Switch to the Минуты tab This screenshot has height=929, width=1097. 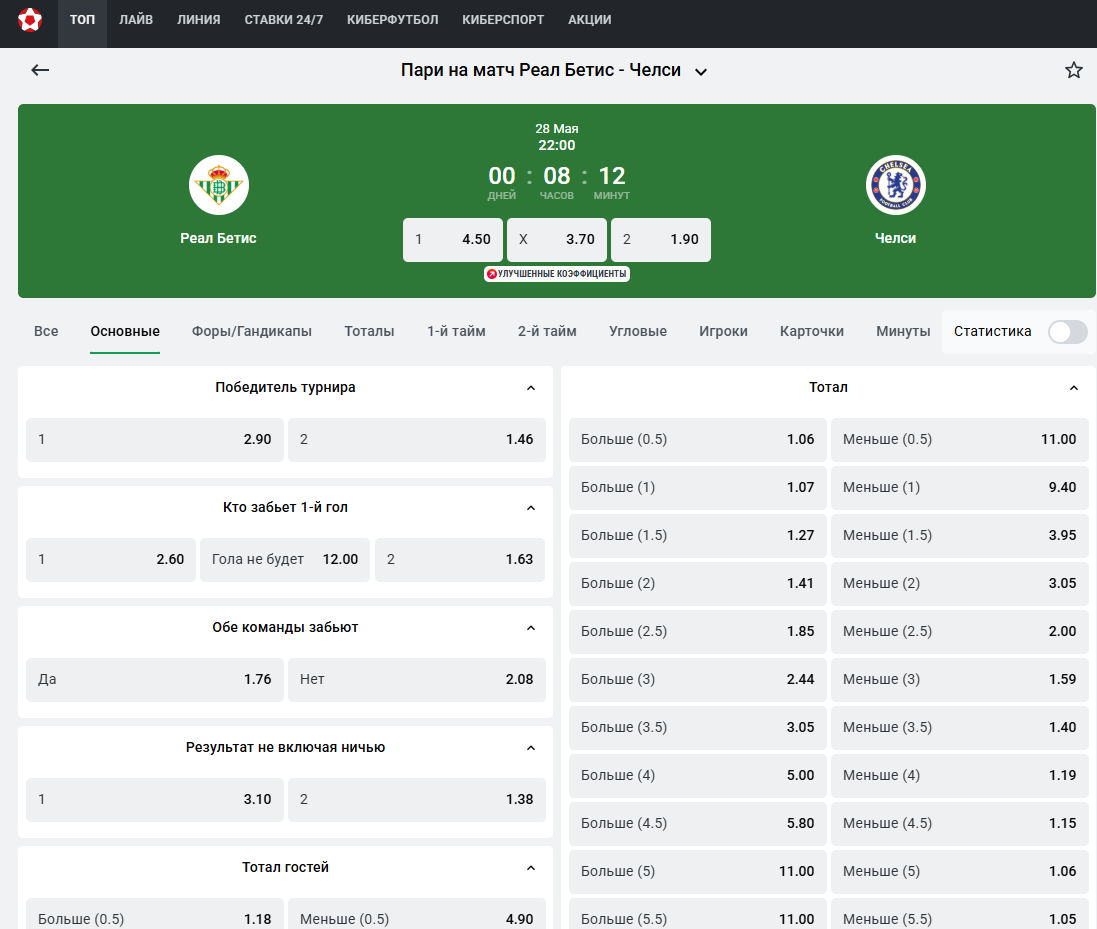[x=903, y=332]
